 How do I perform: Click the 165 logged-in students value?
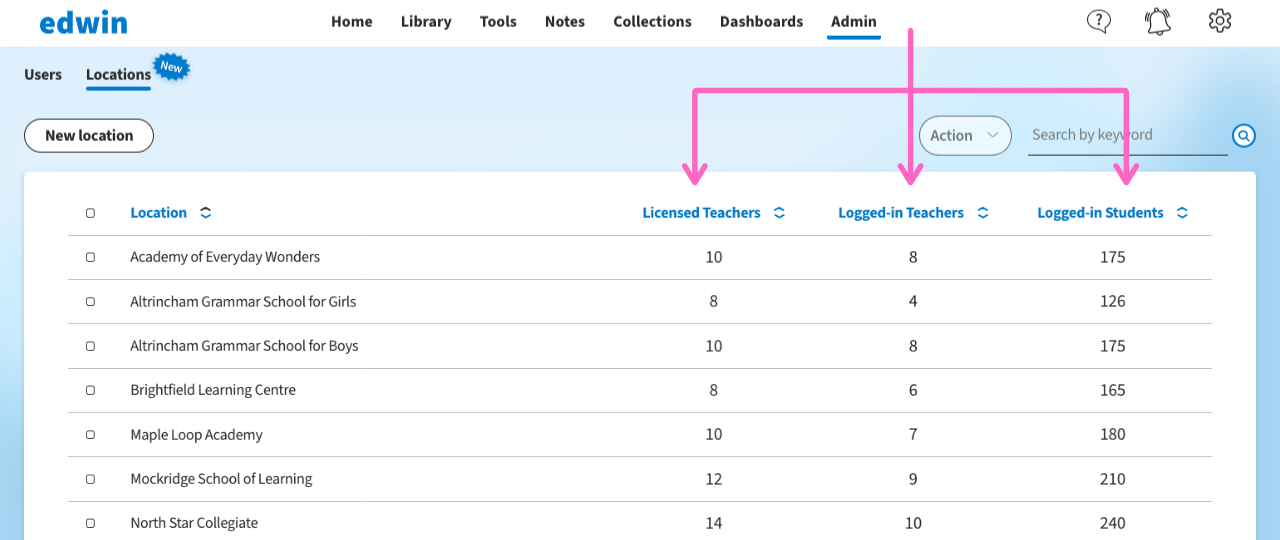coord(1112,390)
